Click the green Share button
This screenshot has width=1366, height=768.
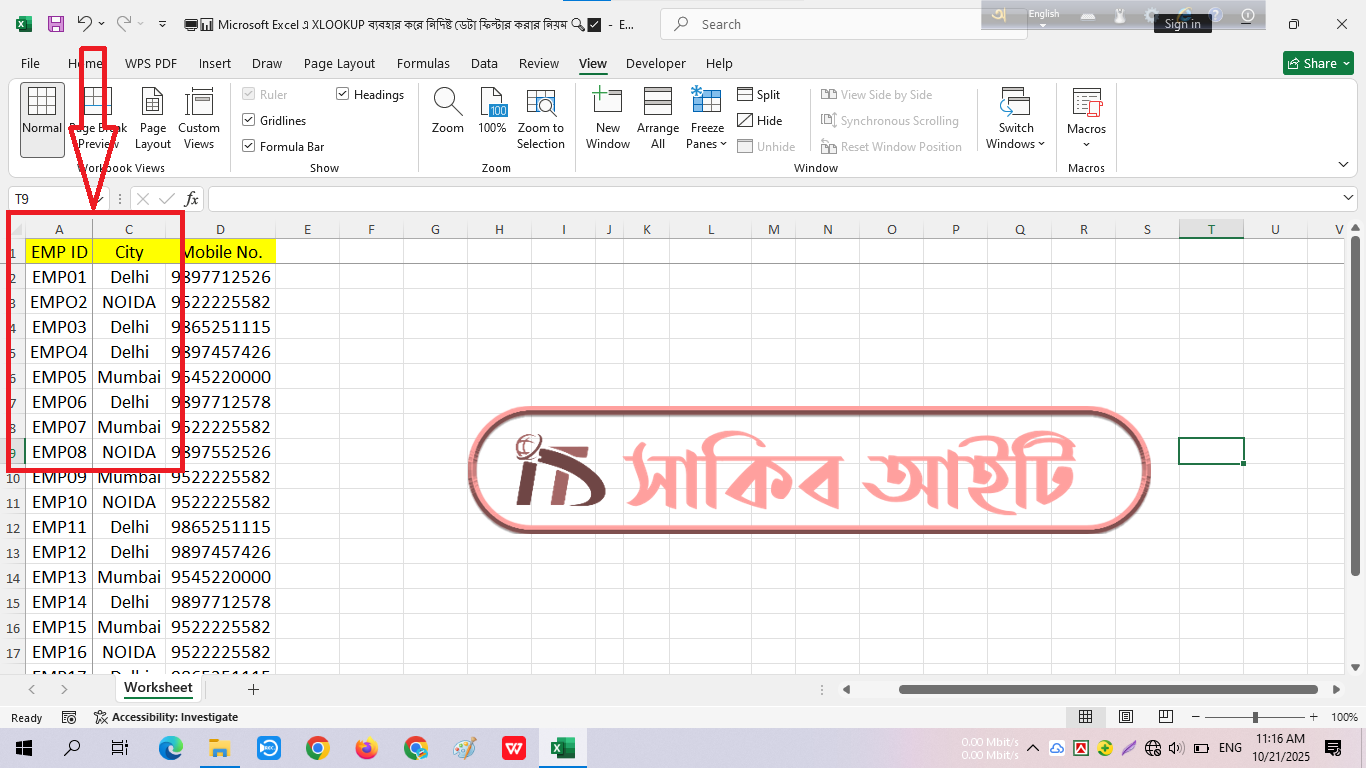tap(1318, 63)
